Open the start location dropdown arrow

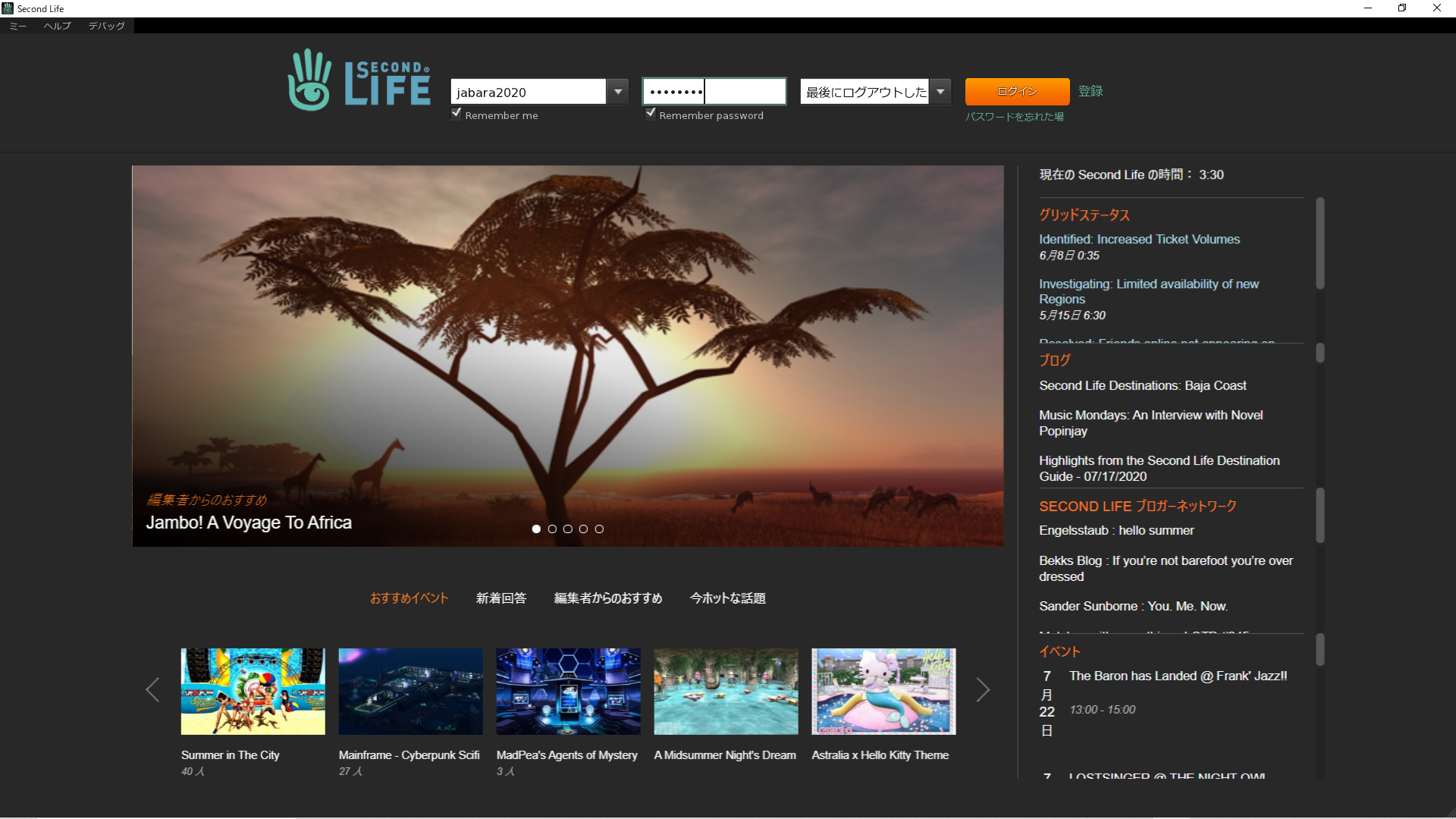click(940, 92)
